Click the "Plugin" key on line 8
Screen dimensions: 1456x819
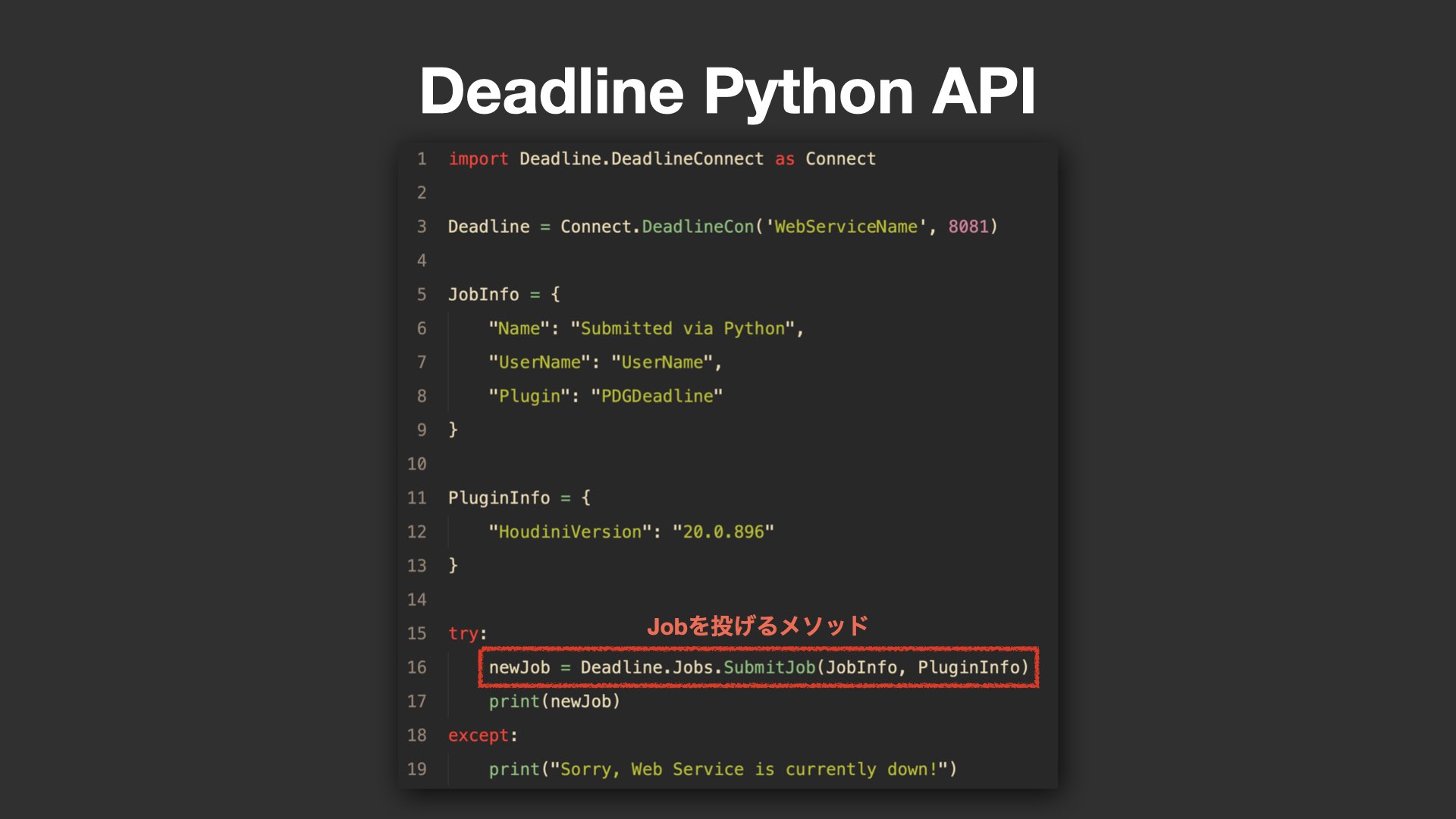click(x=529, y=396)
